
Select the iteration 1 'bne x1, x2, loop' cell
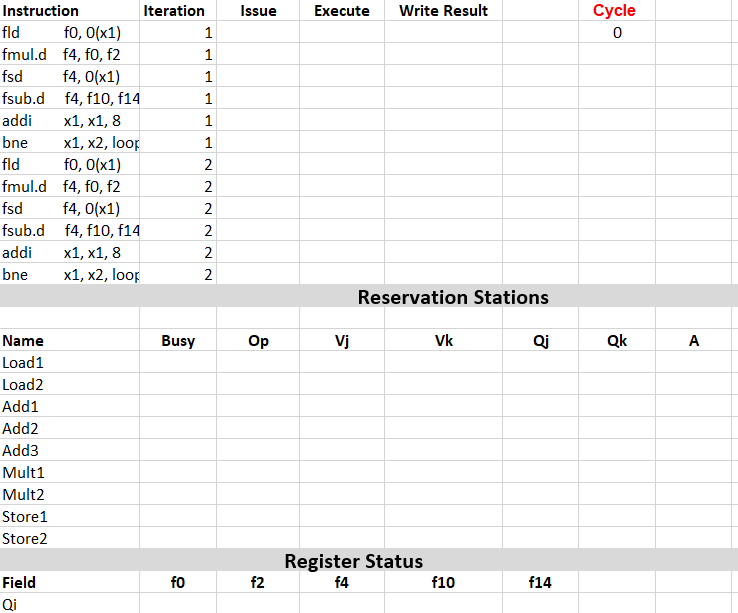coord(70,143)
